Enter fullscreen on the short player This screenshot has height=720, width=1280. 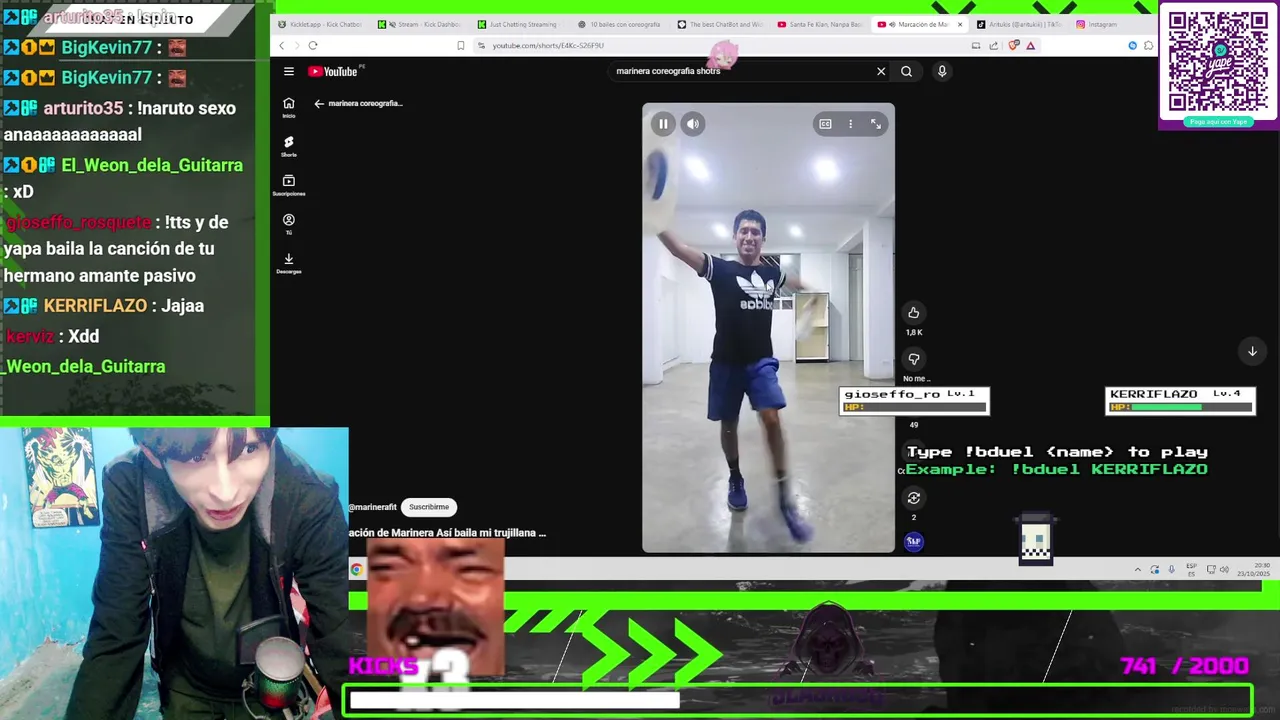click(x=876, y=124)
